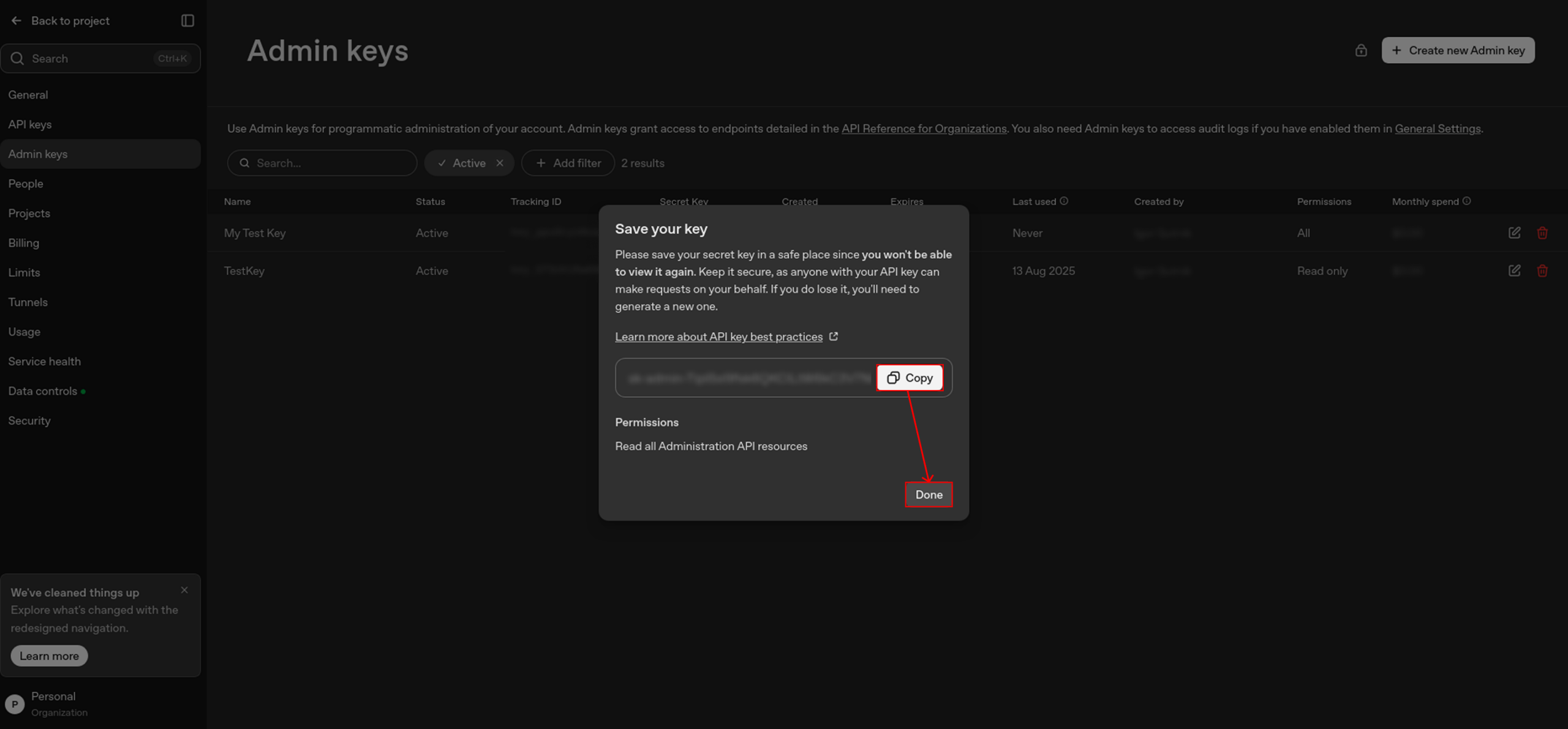Click the Permissions column header
1568x729 pixels.
pos(1324,202)
